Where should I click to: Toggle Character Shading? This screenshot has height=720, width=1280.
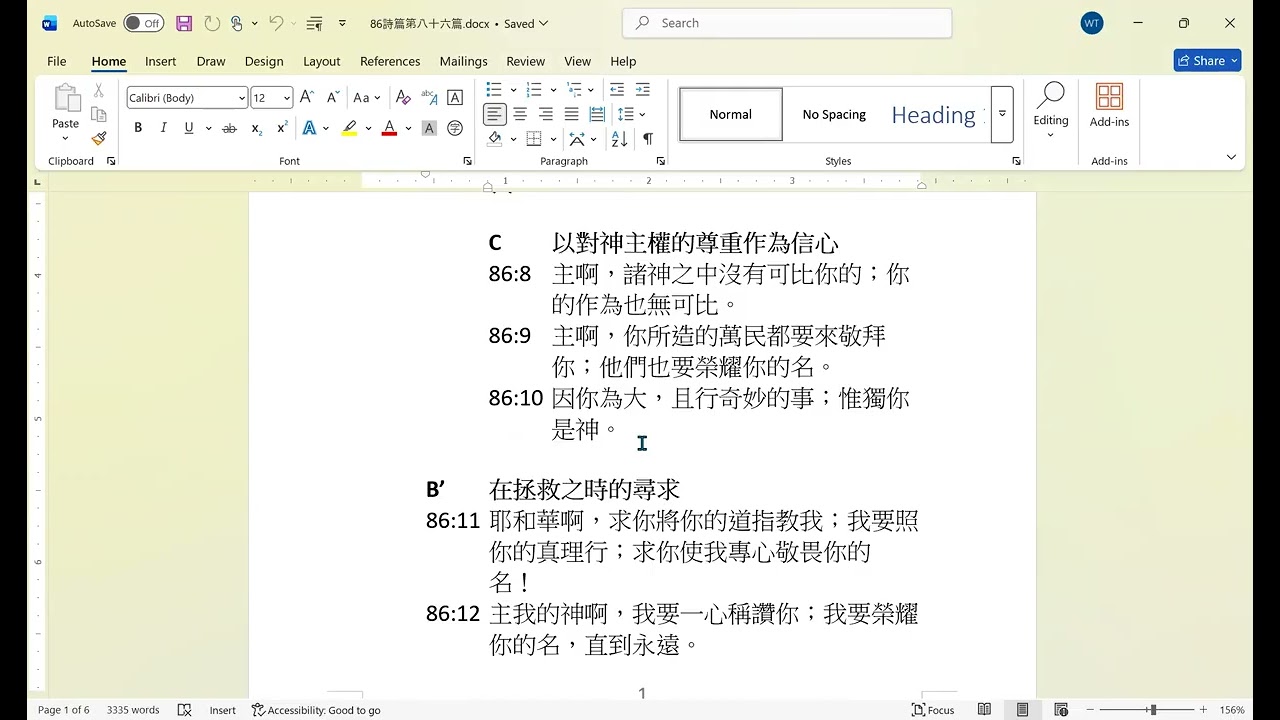point(429,128)
